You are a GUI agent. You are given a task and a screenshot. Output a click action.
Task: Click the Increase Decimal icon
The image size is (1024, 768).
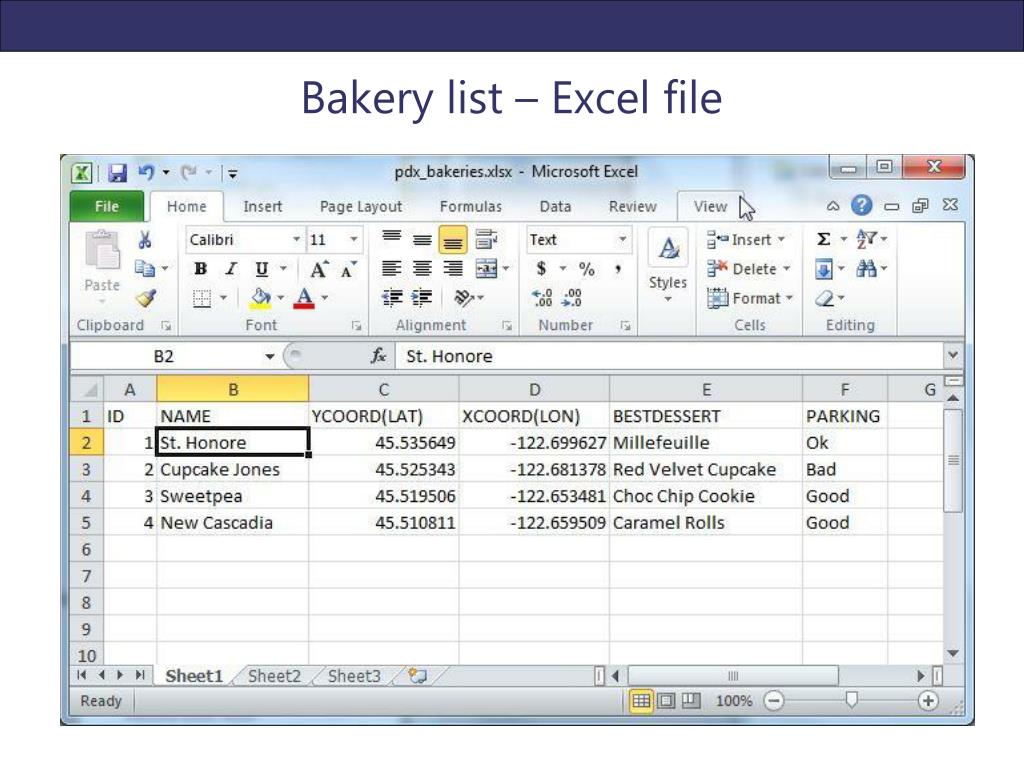click(542, 298)
